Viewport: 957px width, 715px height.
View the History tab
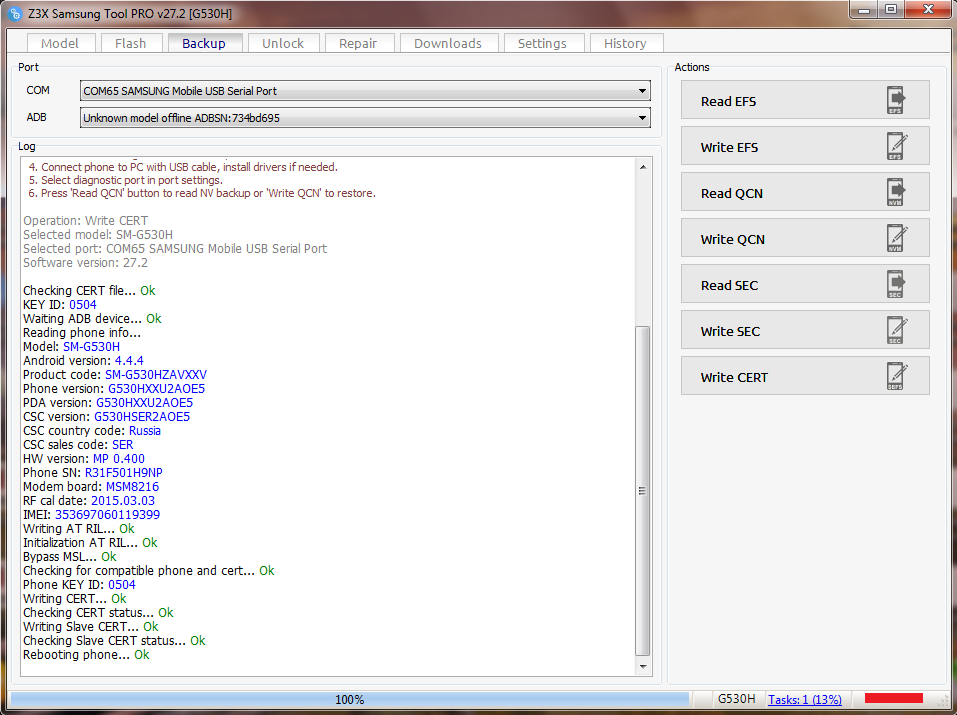click(625, 43)
